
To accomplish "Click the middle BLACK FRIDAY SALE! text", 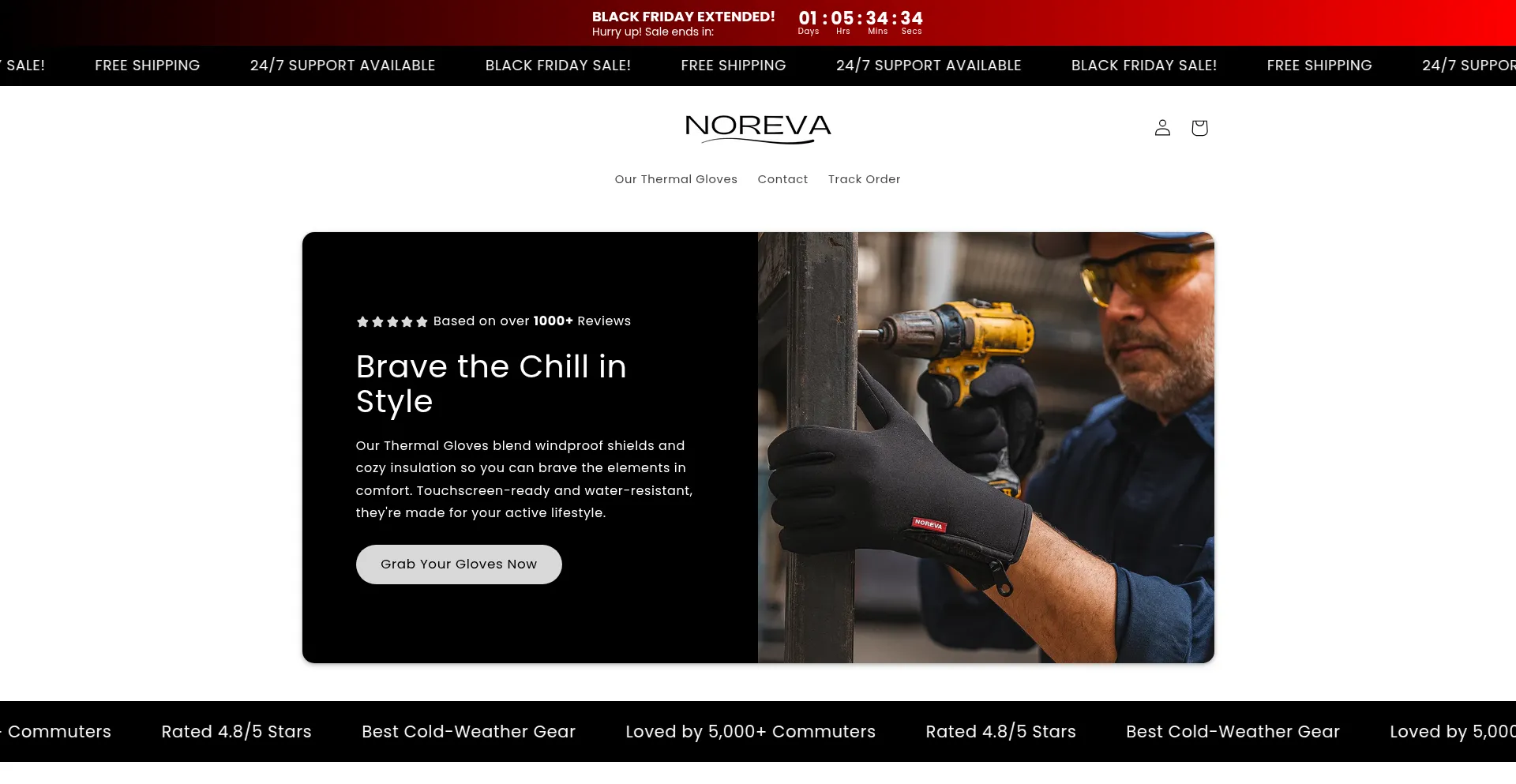I will (x=557, y=66).
